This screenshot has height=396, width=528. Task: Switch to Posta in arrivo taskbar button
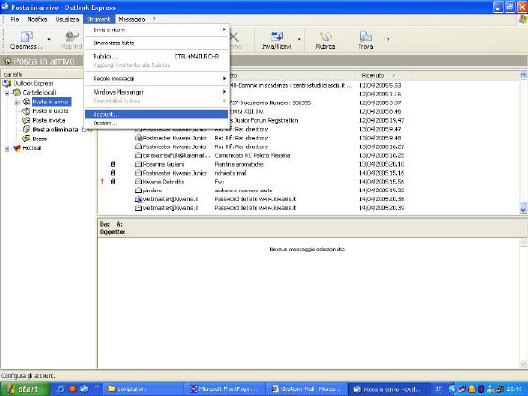click(x=389, y=389)
